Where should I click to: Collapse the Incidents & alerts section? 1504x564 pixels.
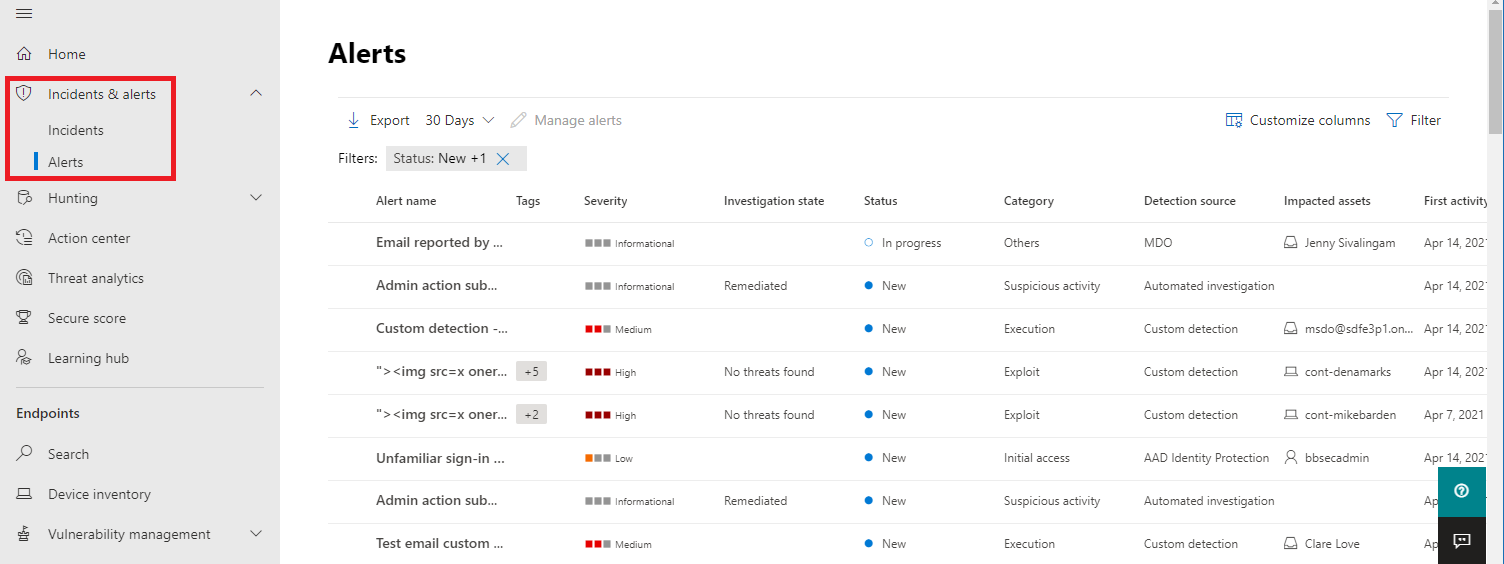(256, 93)
